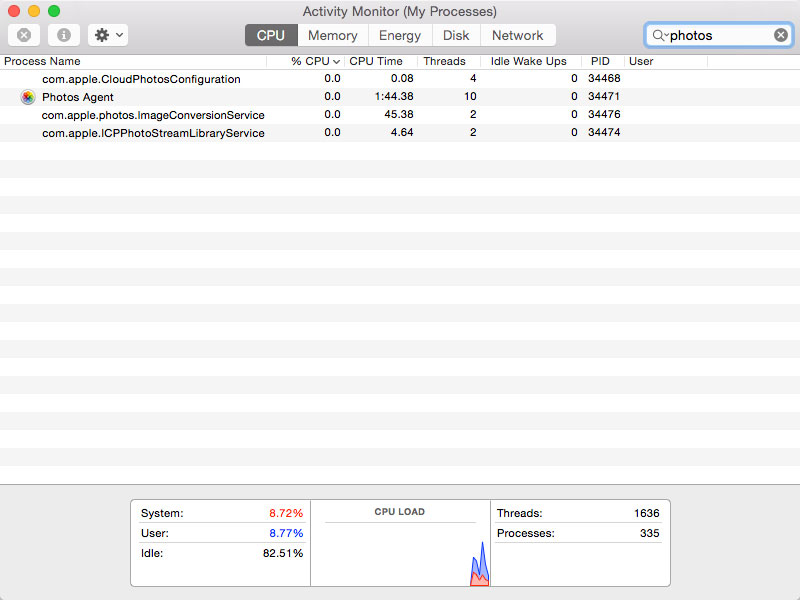Sort by User column header

(666, 61)
